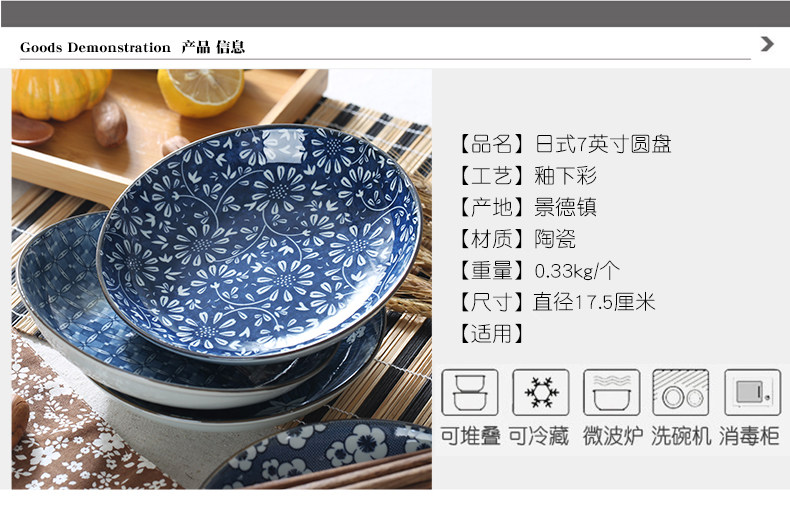Click the snowflake refrigeration icon

tap(541, 393)
